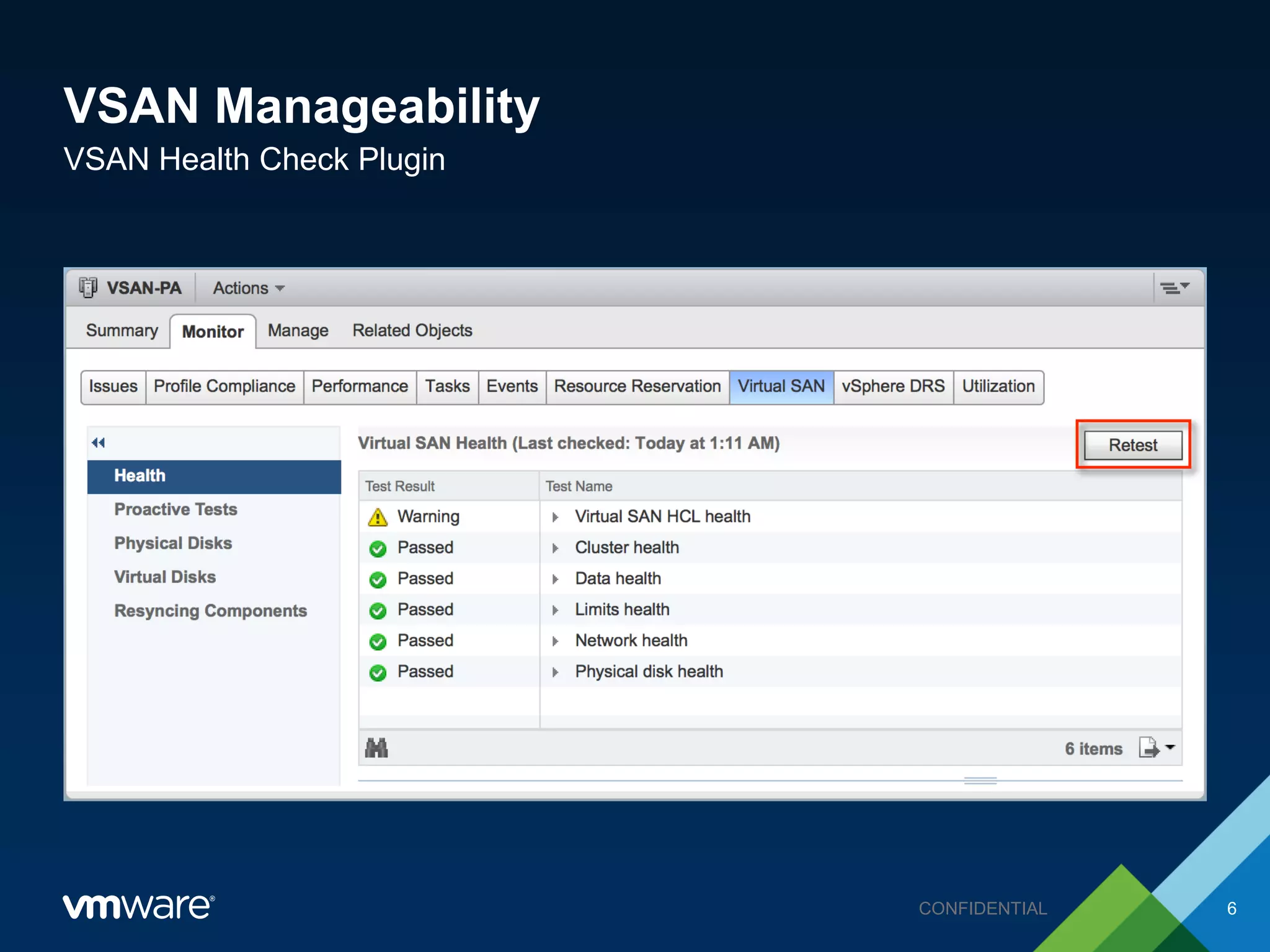Open the vSphere DRS sub-tab

coord(893,387)
